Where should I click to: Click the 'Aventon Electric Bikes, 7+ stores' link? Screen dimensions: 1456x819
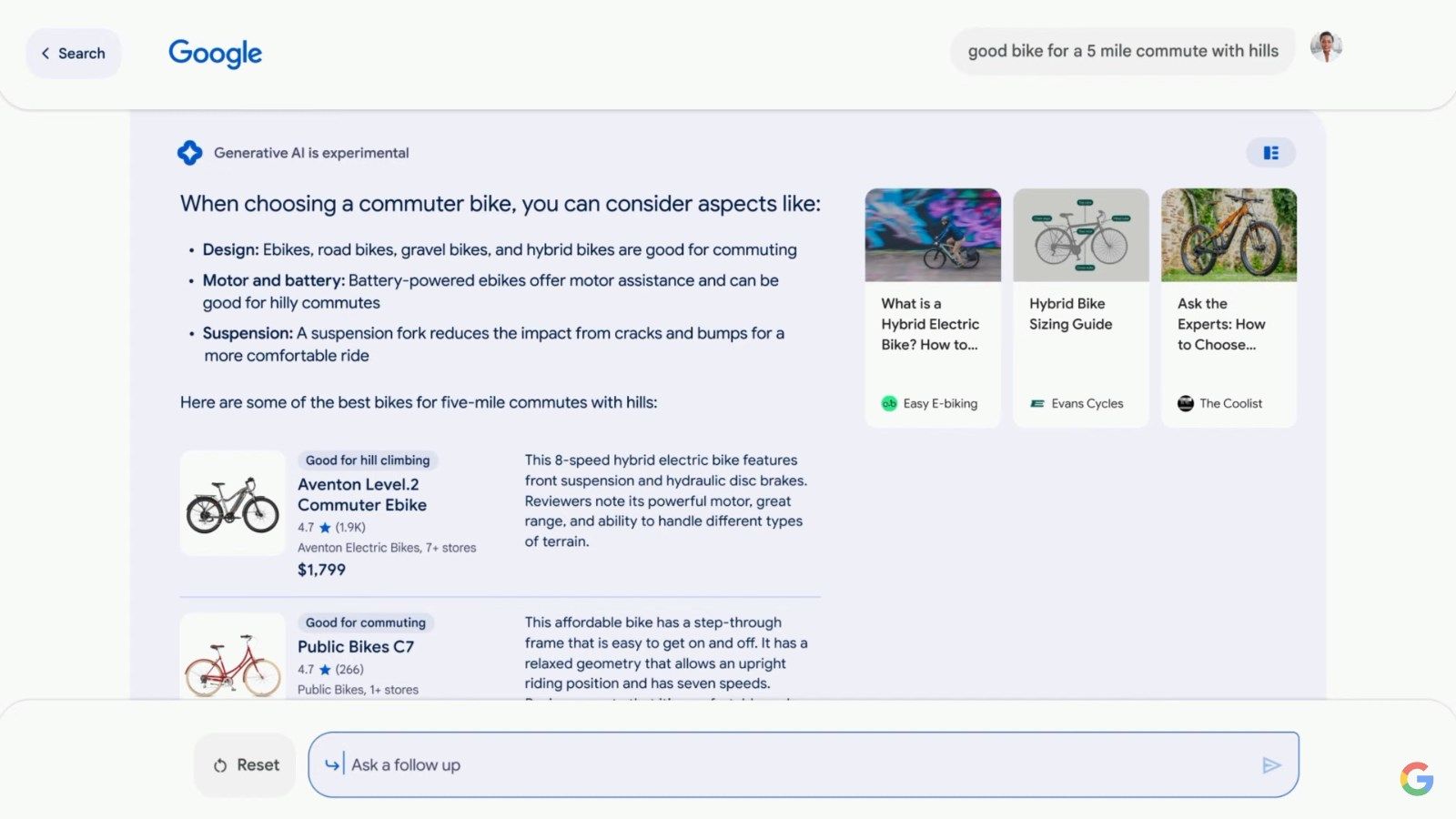pyautogui.click(x=389, y=547)
